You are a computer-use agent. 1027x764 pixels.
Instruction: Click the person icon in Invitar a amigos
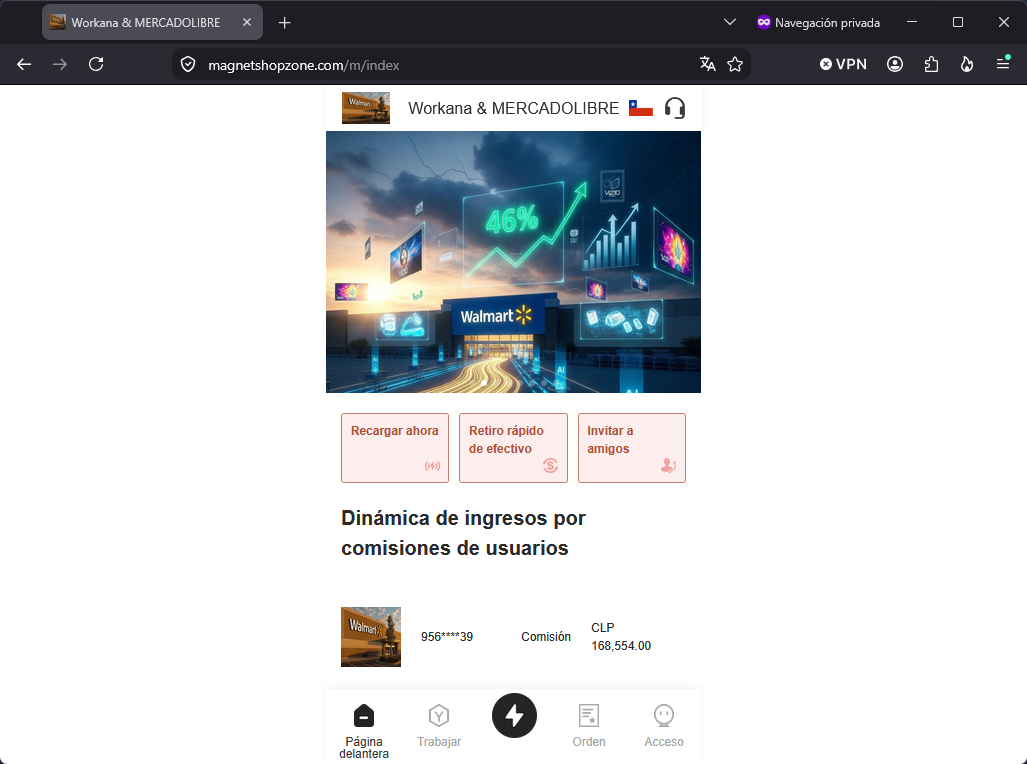[x=668, y=466]
